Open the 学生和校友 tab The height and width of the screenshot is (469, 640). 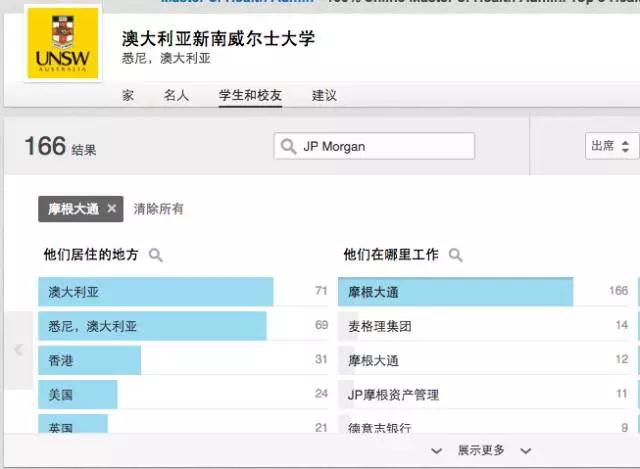(250, 96)
